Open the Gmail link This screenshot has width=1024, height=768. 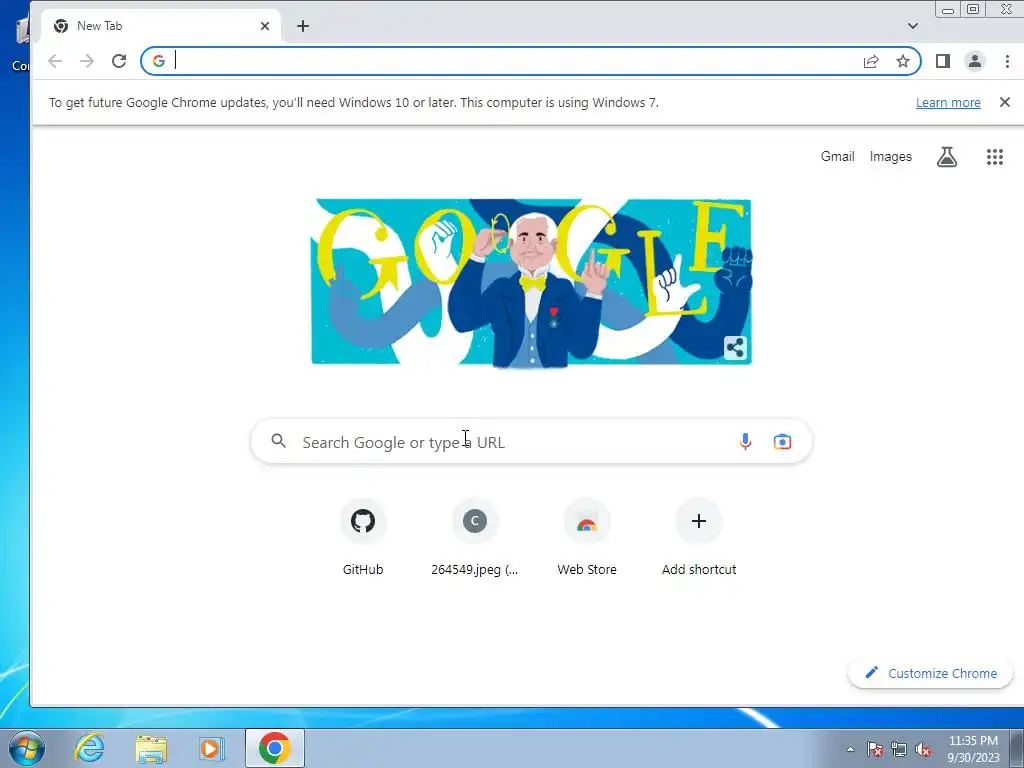[x=837, y=156]
